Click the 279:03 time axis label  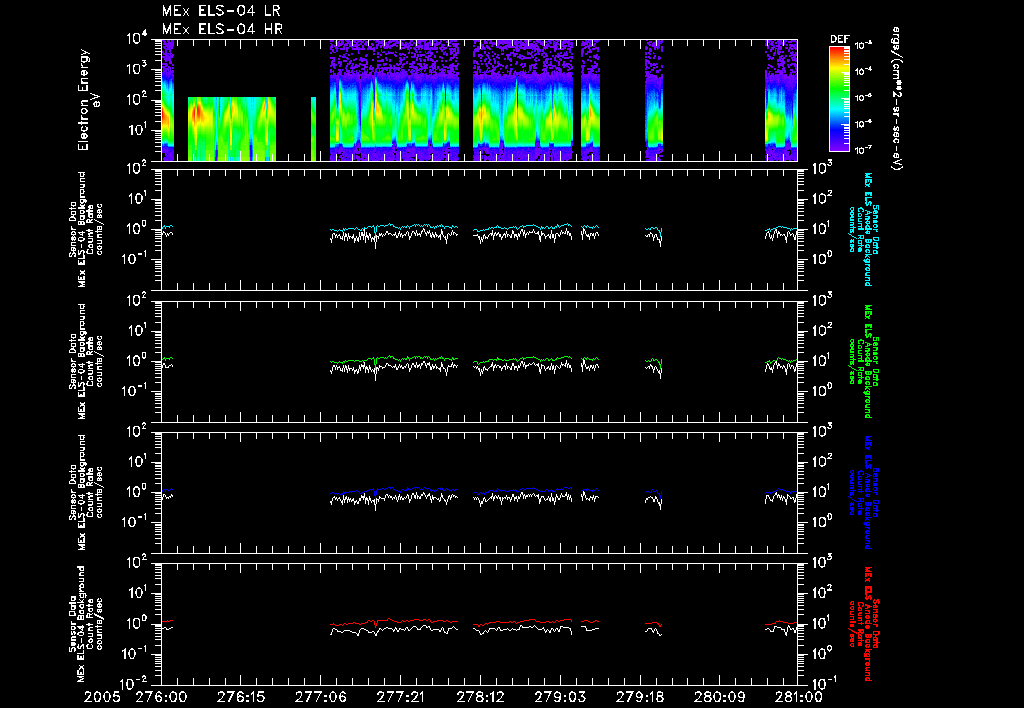(559, 697)
